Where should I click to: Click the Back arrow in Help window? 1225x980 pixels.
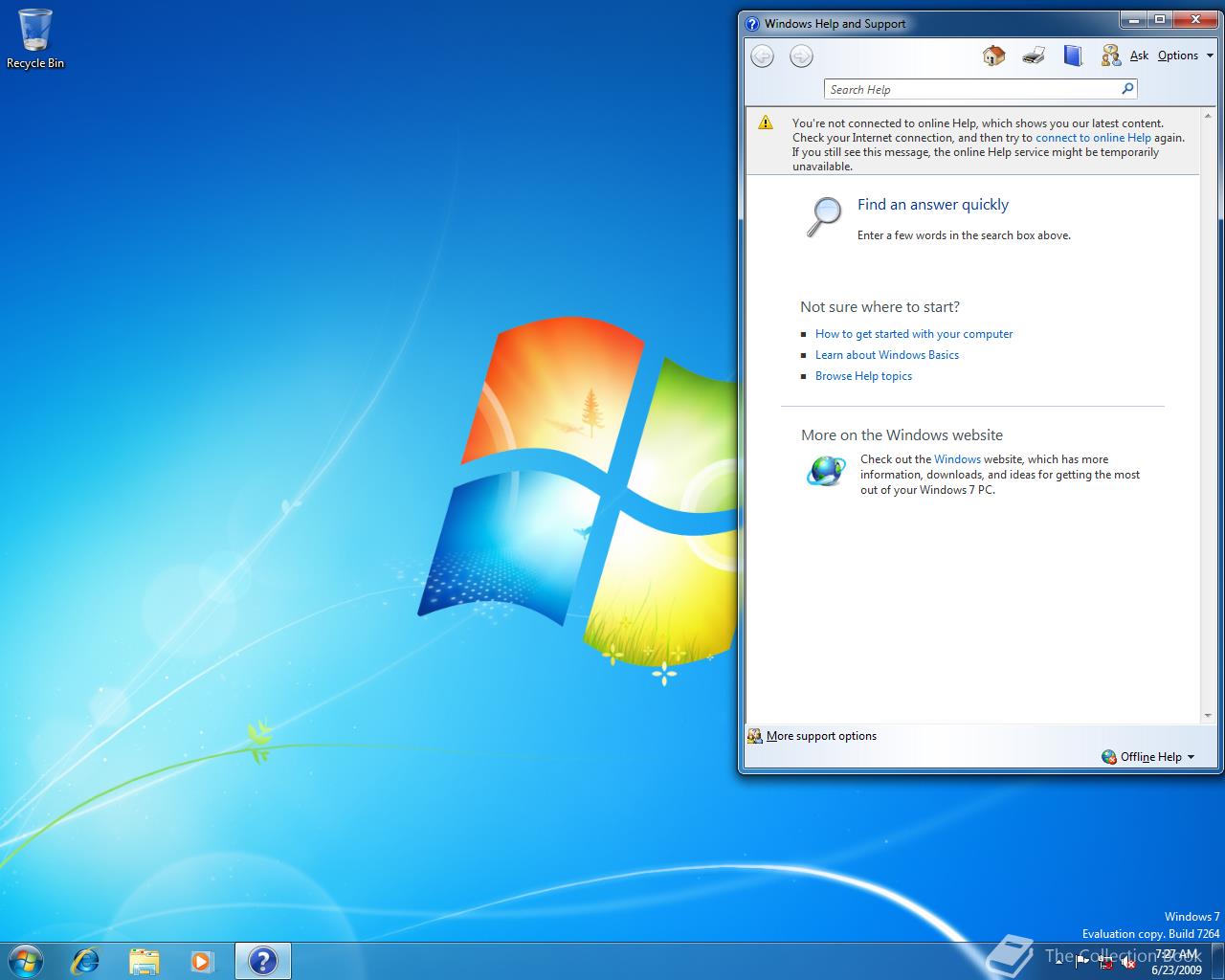pyautogui.click(x=762, y=56)
